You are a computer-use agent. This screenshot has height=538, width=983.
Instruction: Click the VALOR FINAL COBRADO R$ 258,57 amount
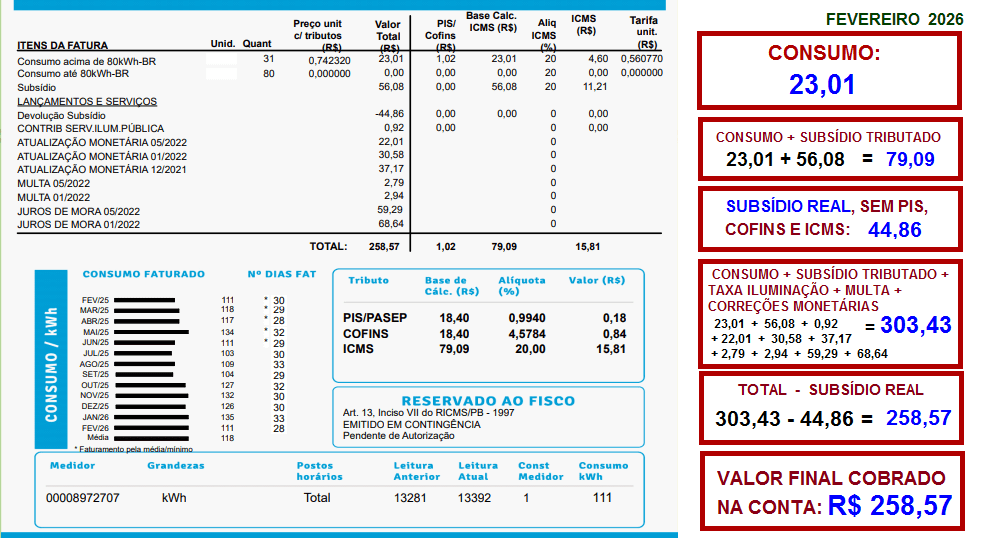tap(889, 506)
